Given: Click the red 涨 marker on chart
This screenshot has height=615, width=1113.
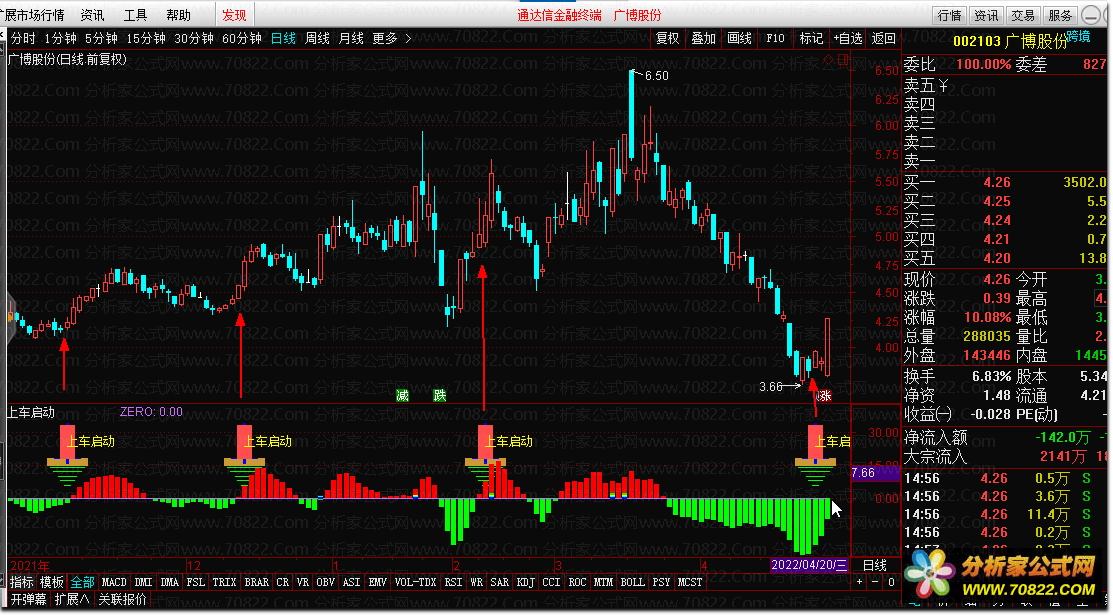Looking at the screenshot, I should coord(824,396).
